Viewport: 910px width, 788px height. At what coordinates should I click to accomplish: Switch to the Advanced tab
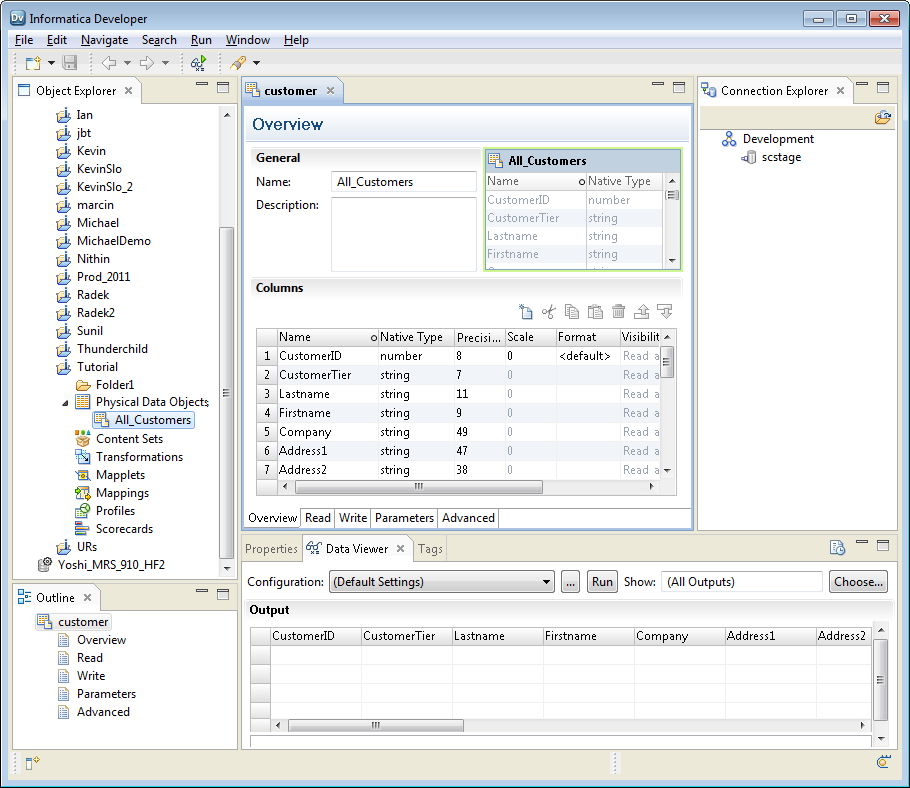tap(468, 518)
